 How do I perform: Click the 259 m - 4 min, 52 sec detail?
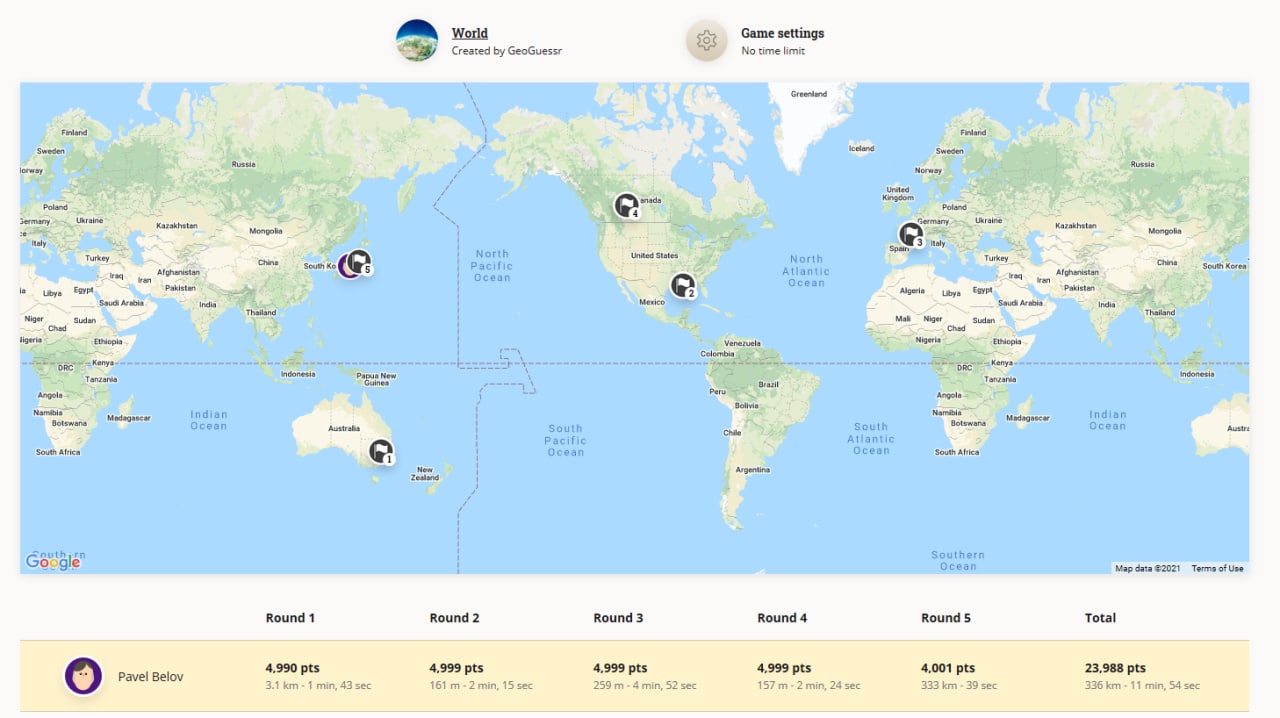click(x=645, y=686)
